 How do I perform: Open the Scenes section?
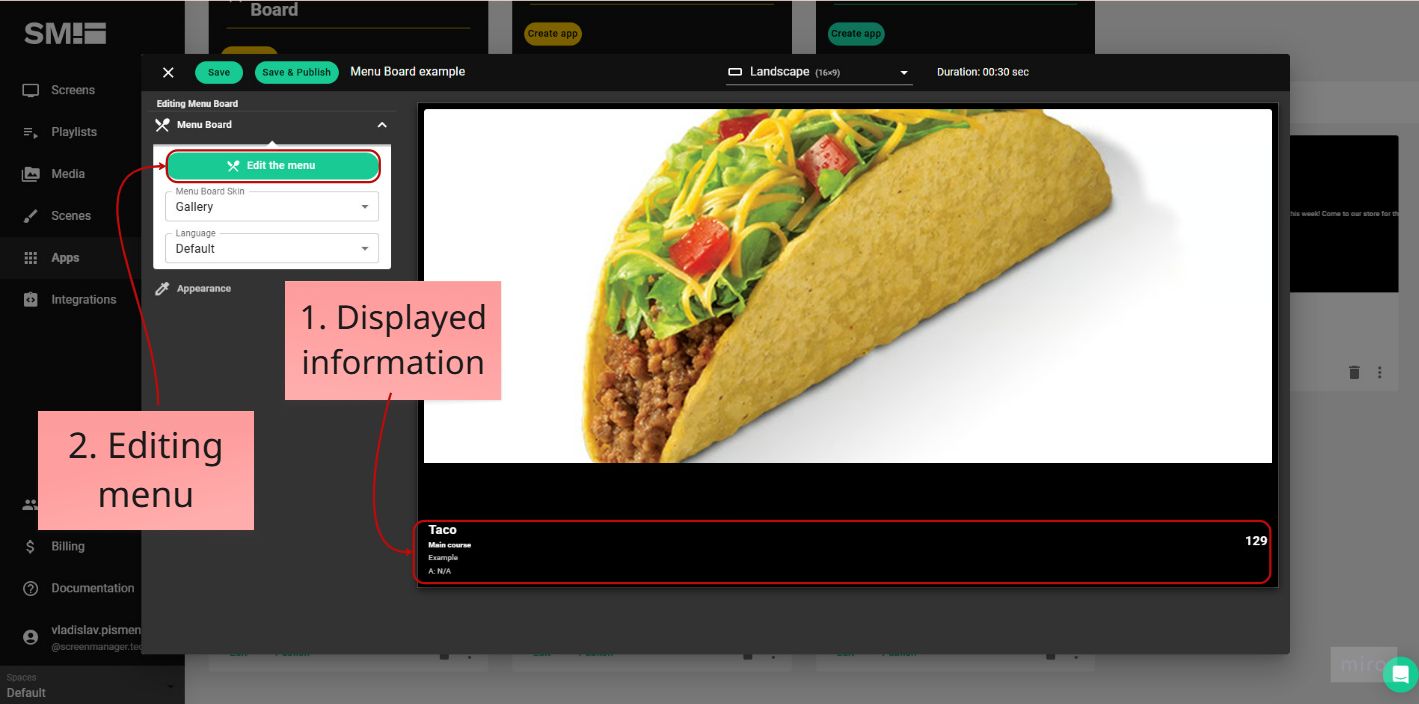tap(70, 215)
